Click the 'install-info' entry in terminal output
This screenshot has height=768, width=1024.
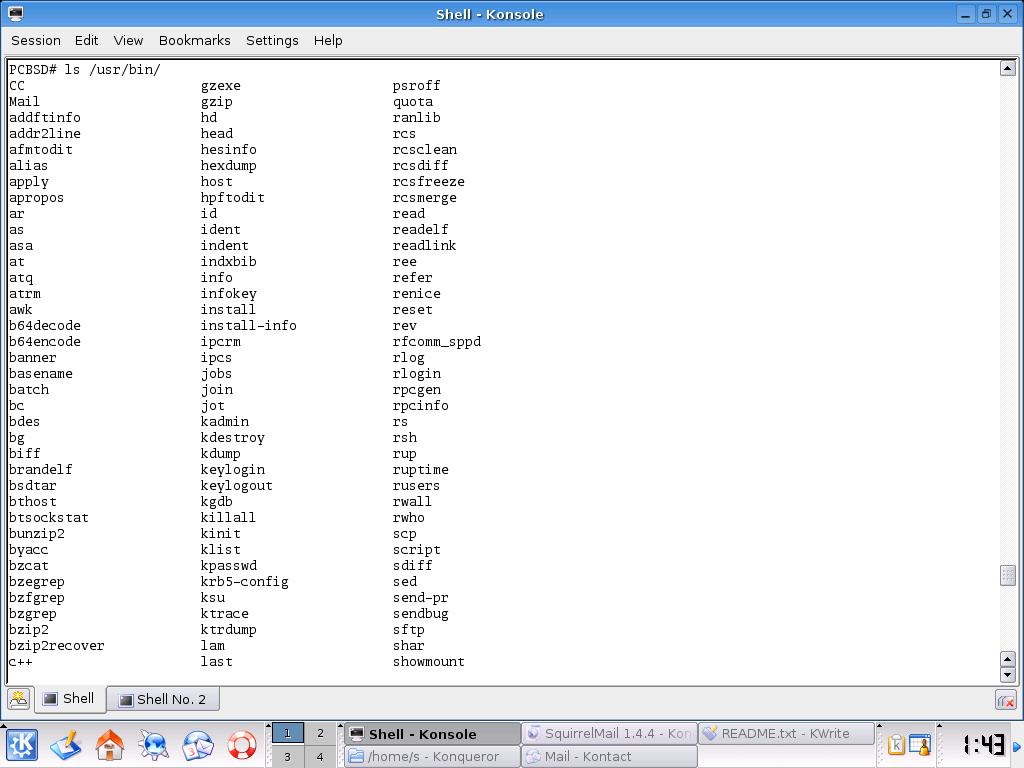(249, 325)
